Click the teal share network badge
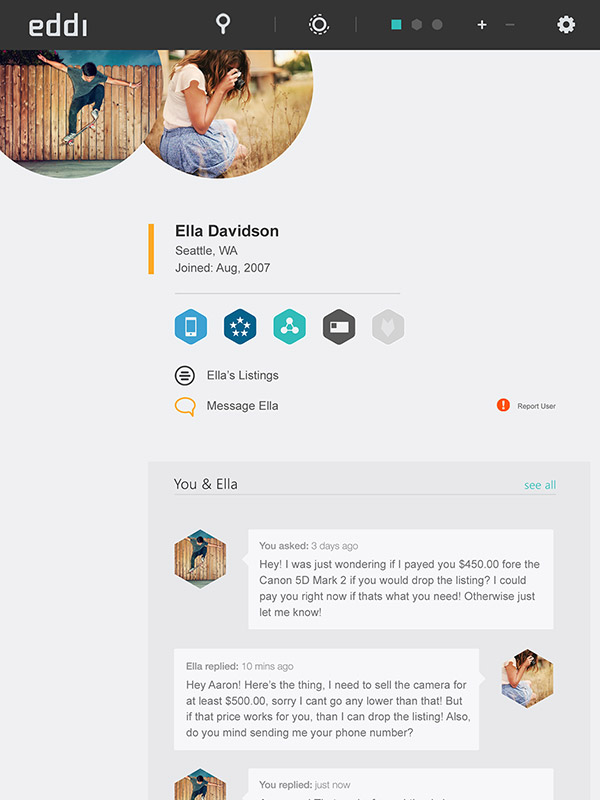The width and height of the screenshot is (600, 800). point(289,327)
